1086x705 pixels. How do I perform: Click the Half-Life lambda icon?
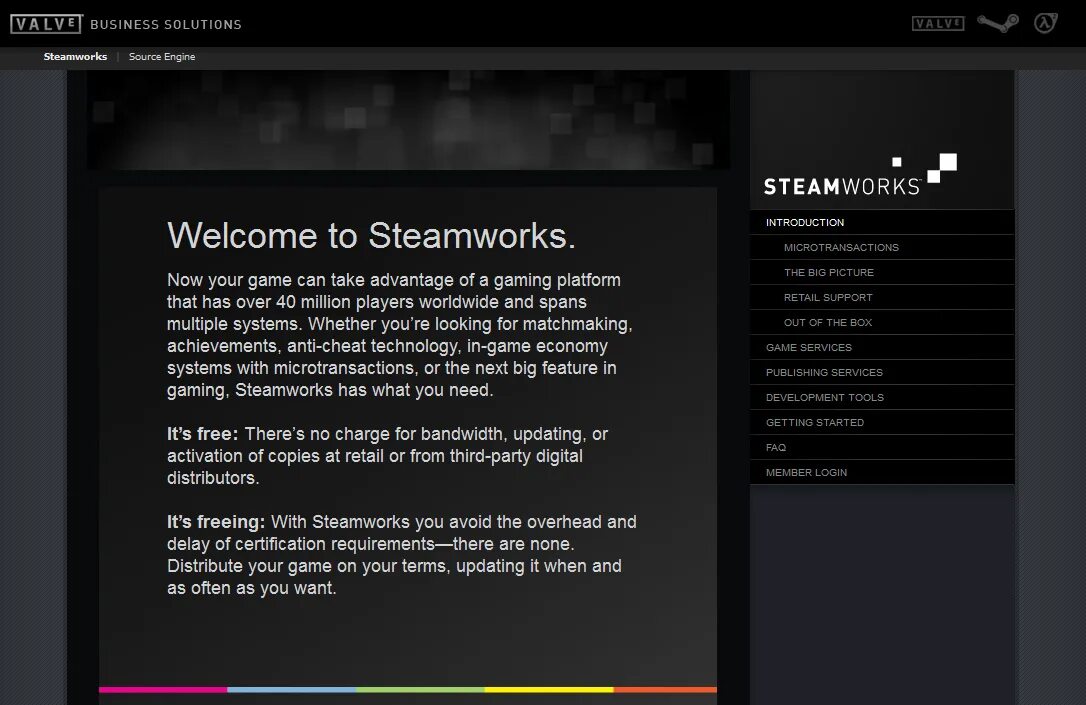[x=1045, y=23]
